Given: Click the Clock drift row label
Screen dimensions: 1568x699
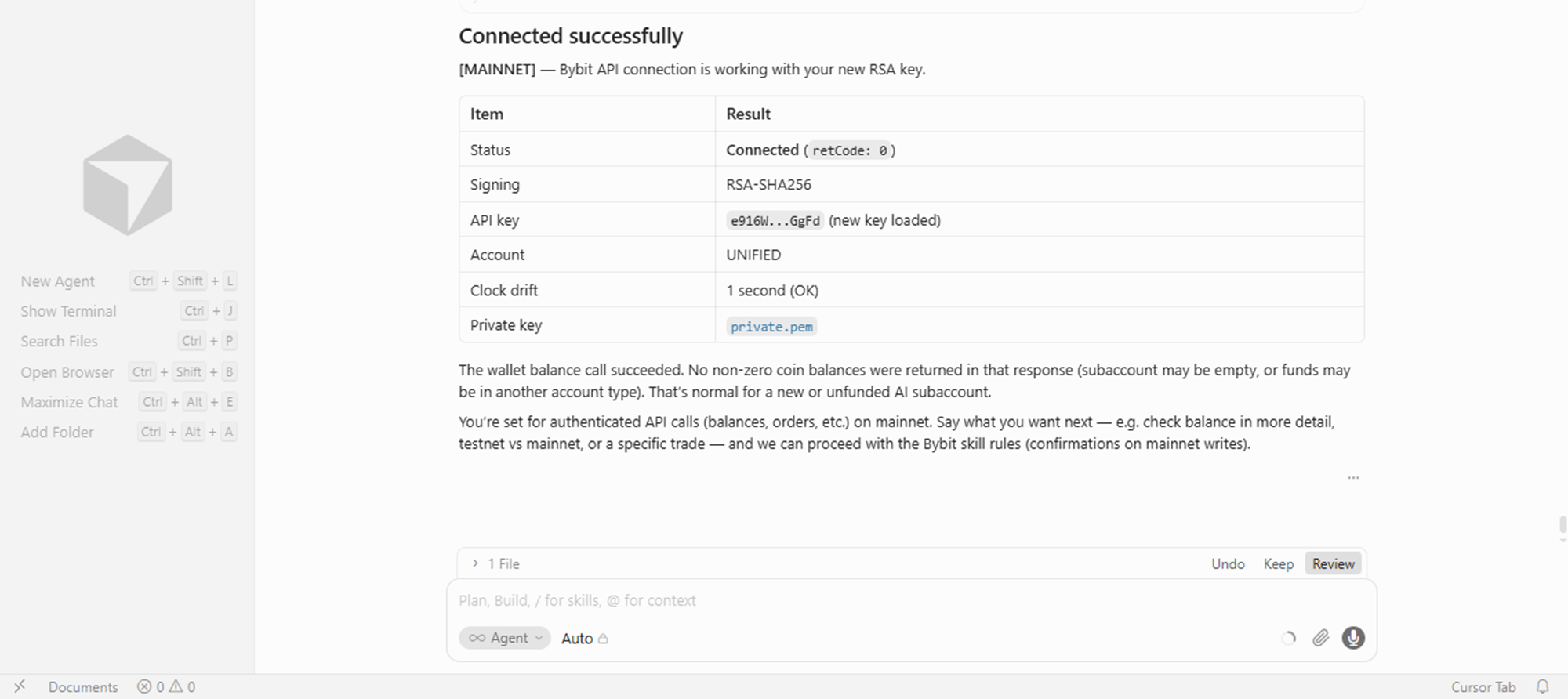Looking at the screenshot, I should pyautogui.click(x=504, y=290).
